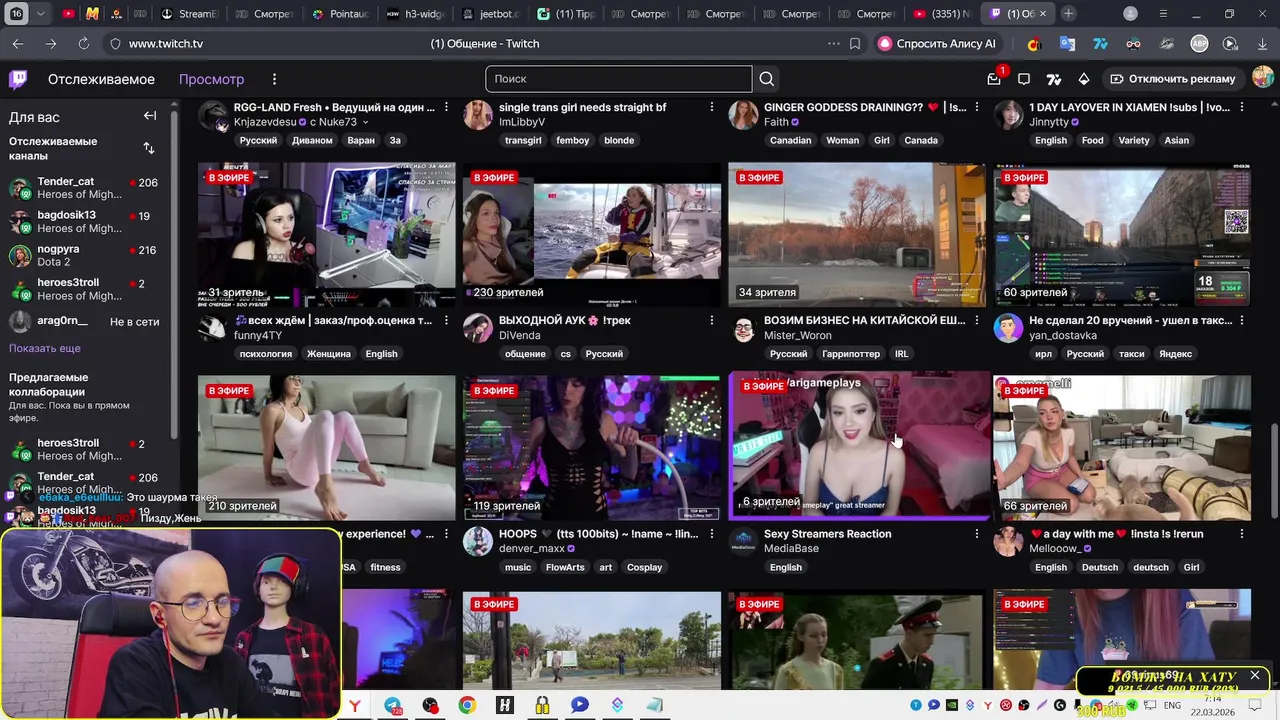Click the www.twitch.tv address bar
The width and height of the screenshot is (1280, 720).
pyautogui.click(x=165, y=44)
